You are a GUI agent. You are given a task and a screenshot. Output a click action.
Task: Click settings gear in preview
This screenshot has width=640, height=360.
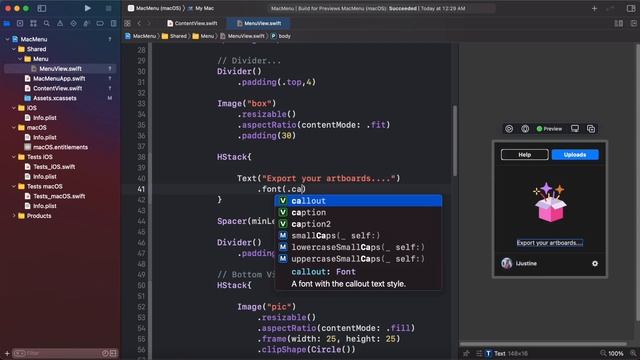(595, 263)
